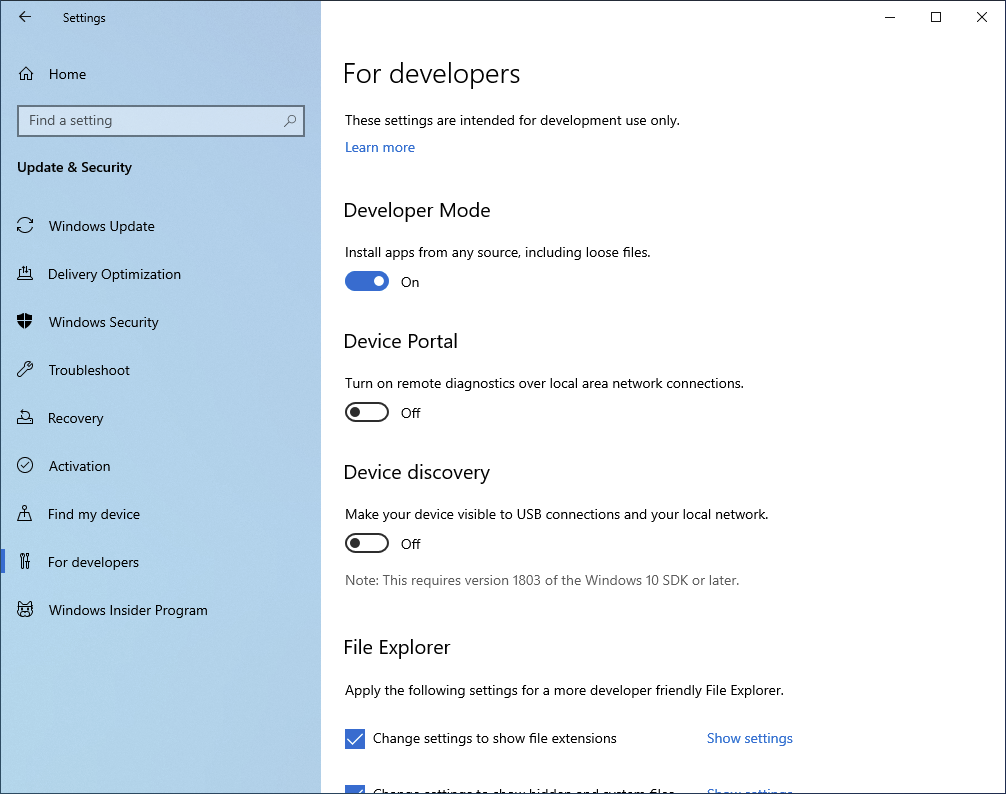Turn on Device discovery toggle

coord(367,544)
